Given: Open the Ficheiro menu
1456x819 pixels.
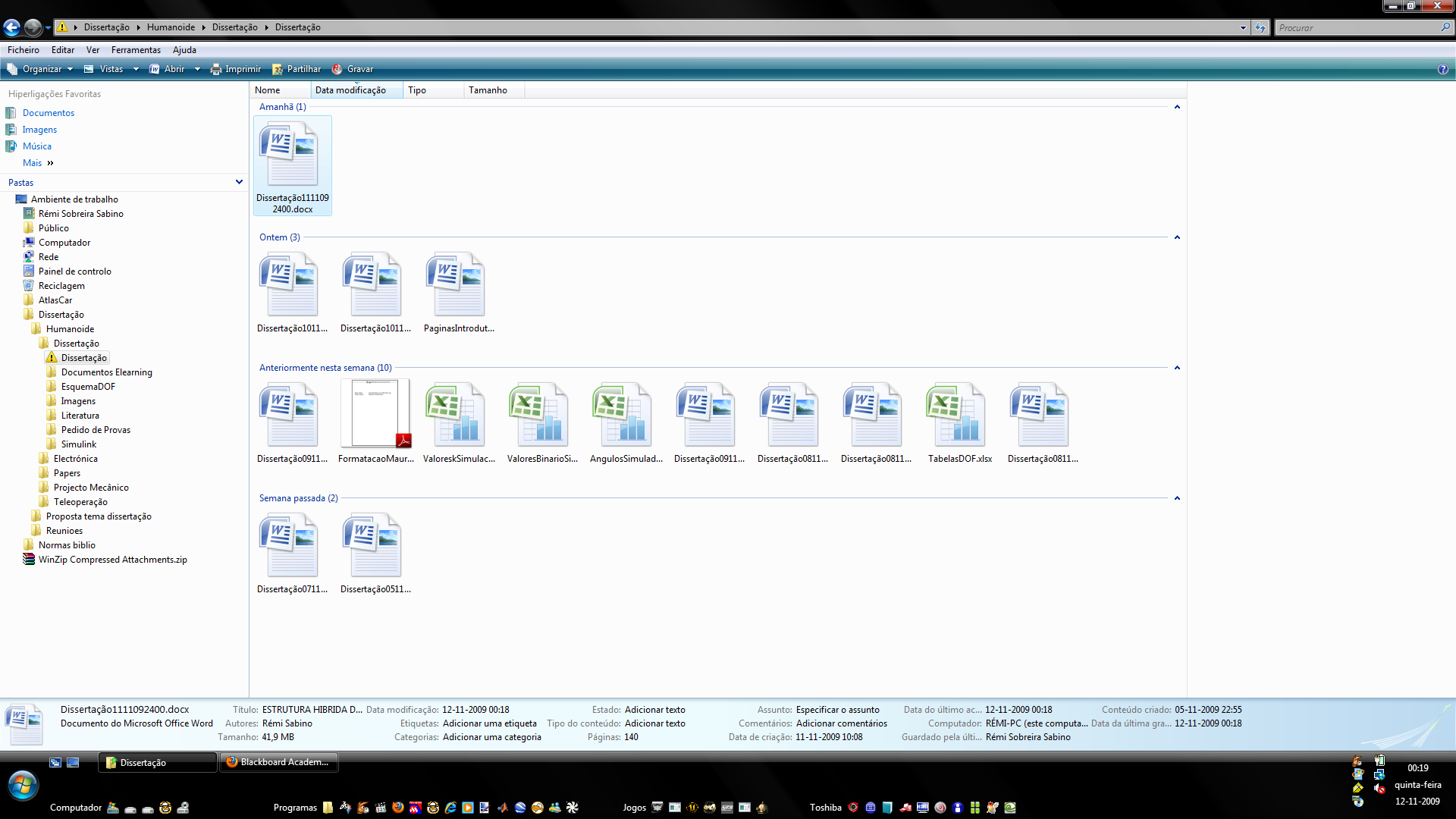Looking at the screenshot, I should click(x=24, y=50).
